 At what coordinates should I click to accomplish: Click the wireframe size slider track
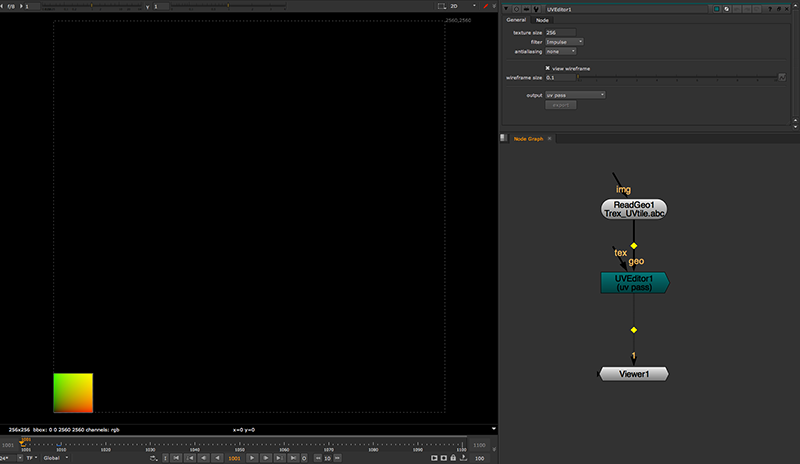pos(660,77)
